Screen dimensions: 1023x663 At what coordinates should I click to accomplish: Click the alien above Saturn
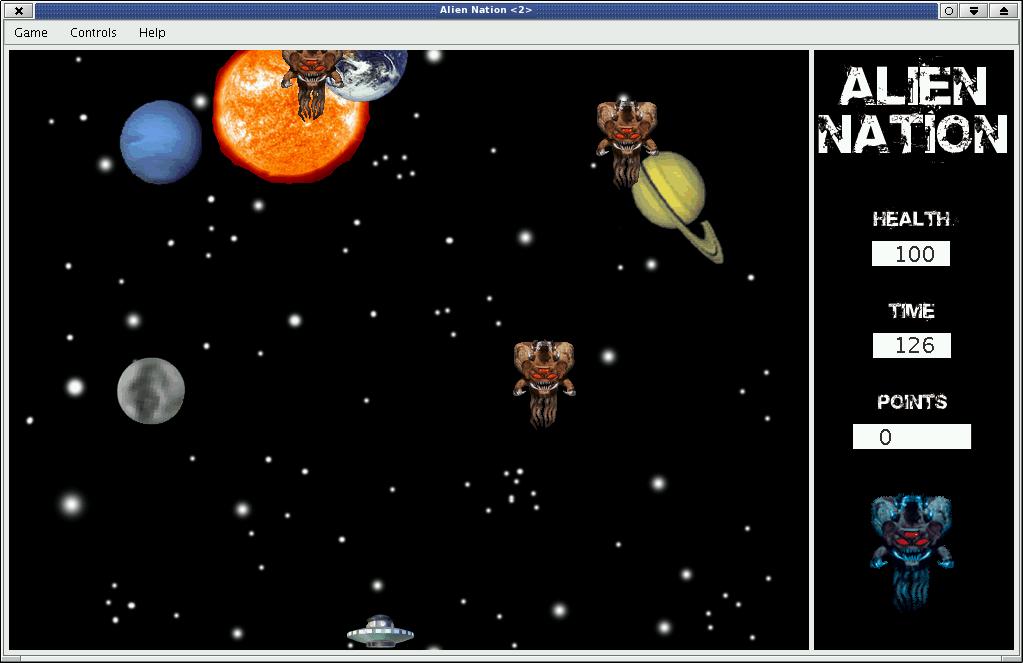[626, 143]
